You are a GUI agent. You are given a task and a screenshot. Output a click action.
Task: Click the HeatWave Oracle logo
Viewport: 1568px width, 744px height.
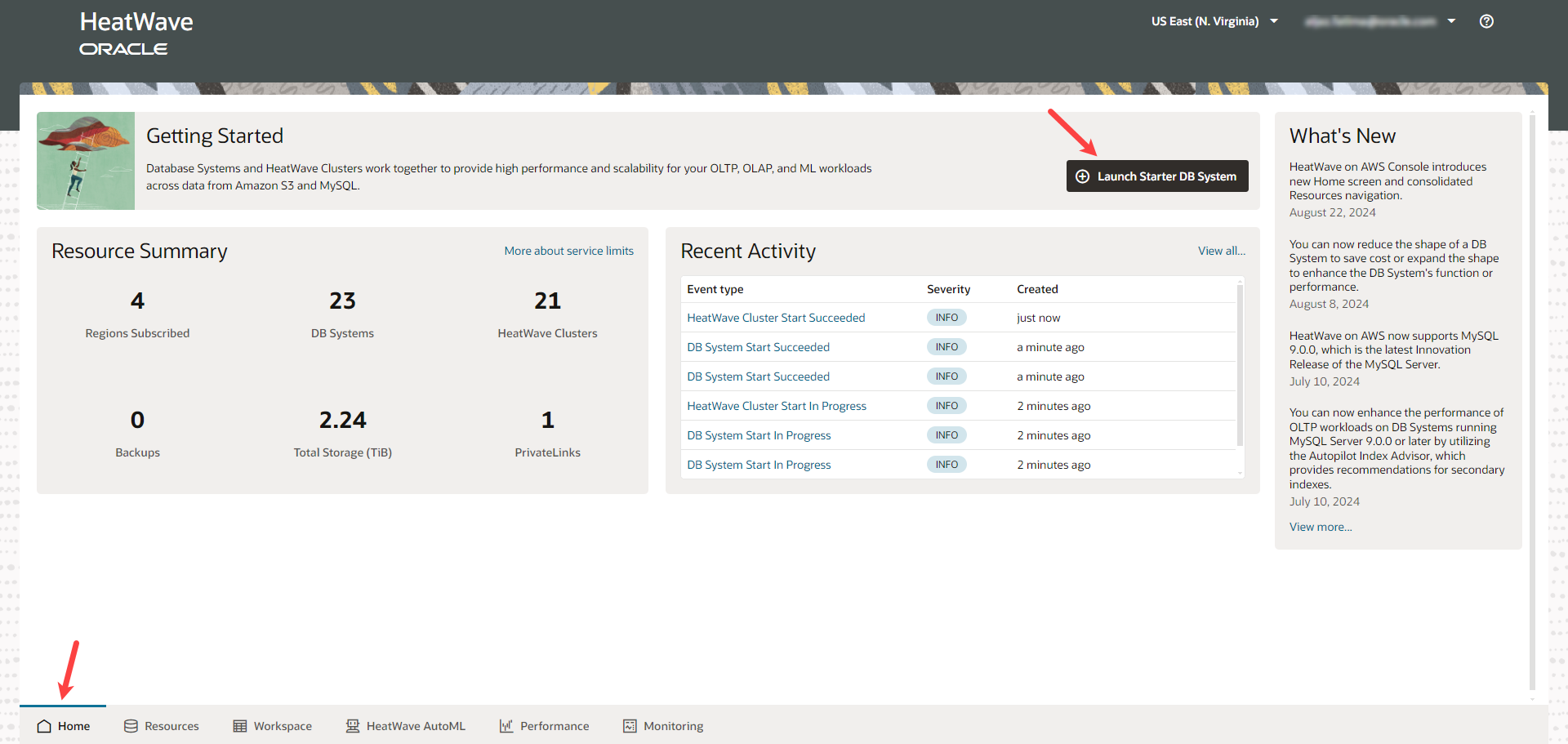point(136,33)
